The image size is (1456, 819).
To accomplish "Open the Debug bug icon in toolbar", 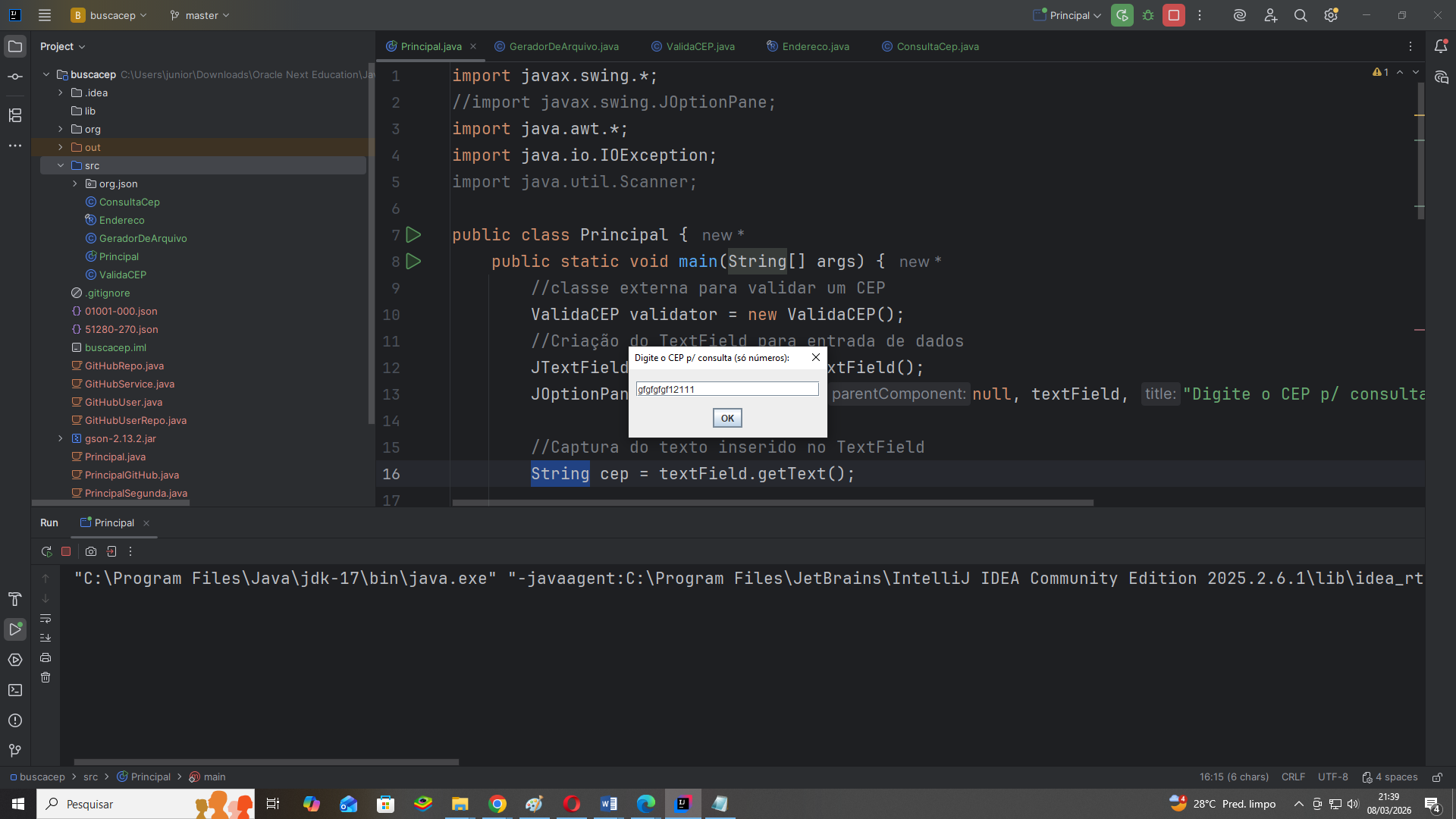I will (1148, 15).
